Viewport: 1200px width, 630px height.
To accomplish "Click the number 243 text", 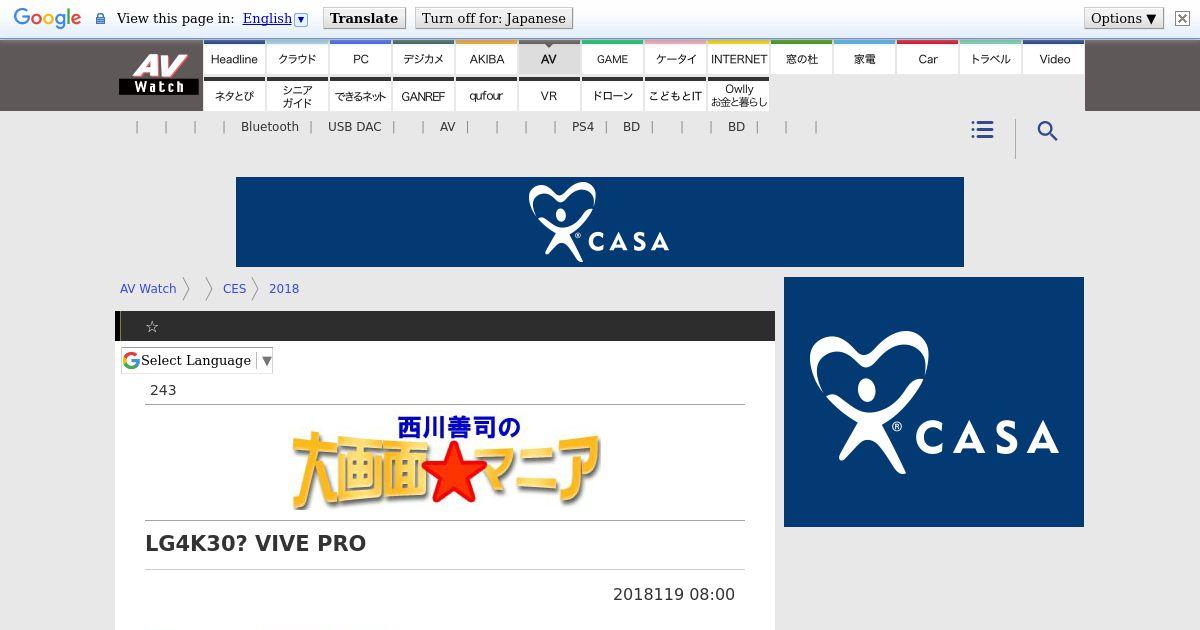I will coord(163,390).
